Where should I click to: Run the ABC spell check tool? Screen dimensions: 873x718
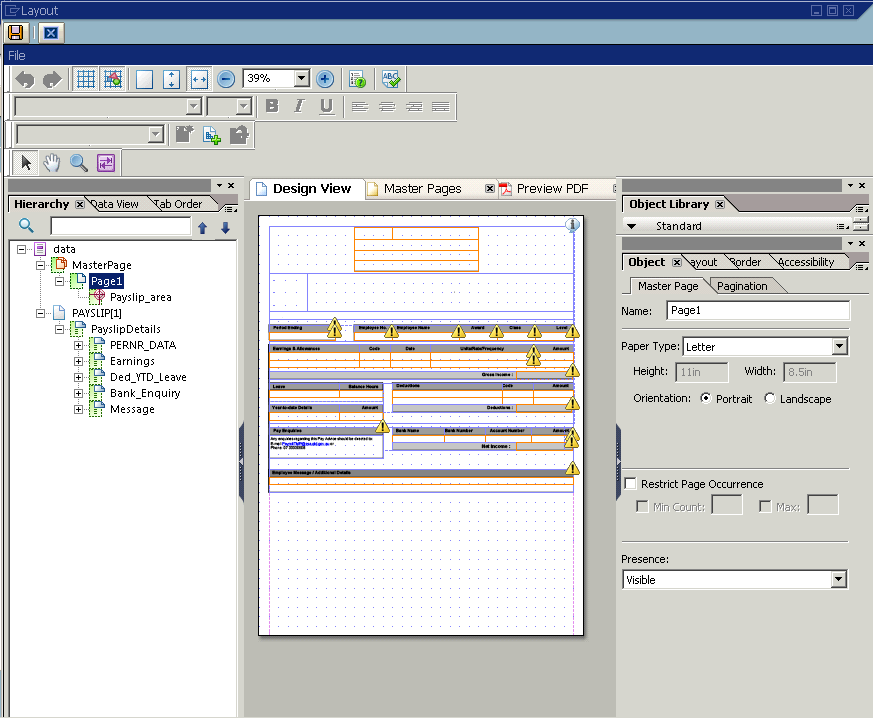[391, 79]
